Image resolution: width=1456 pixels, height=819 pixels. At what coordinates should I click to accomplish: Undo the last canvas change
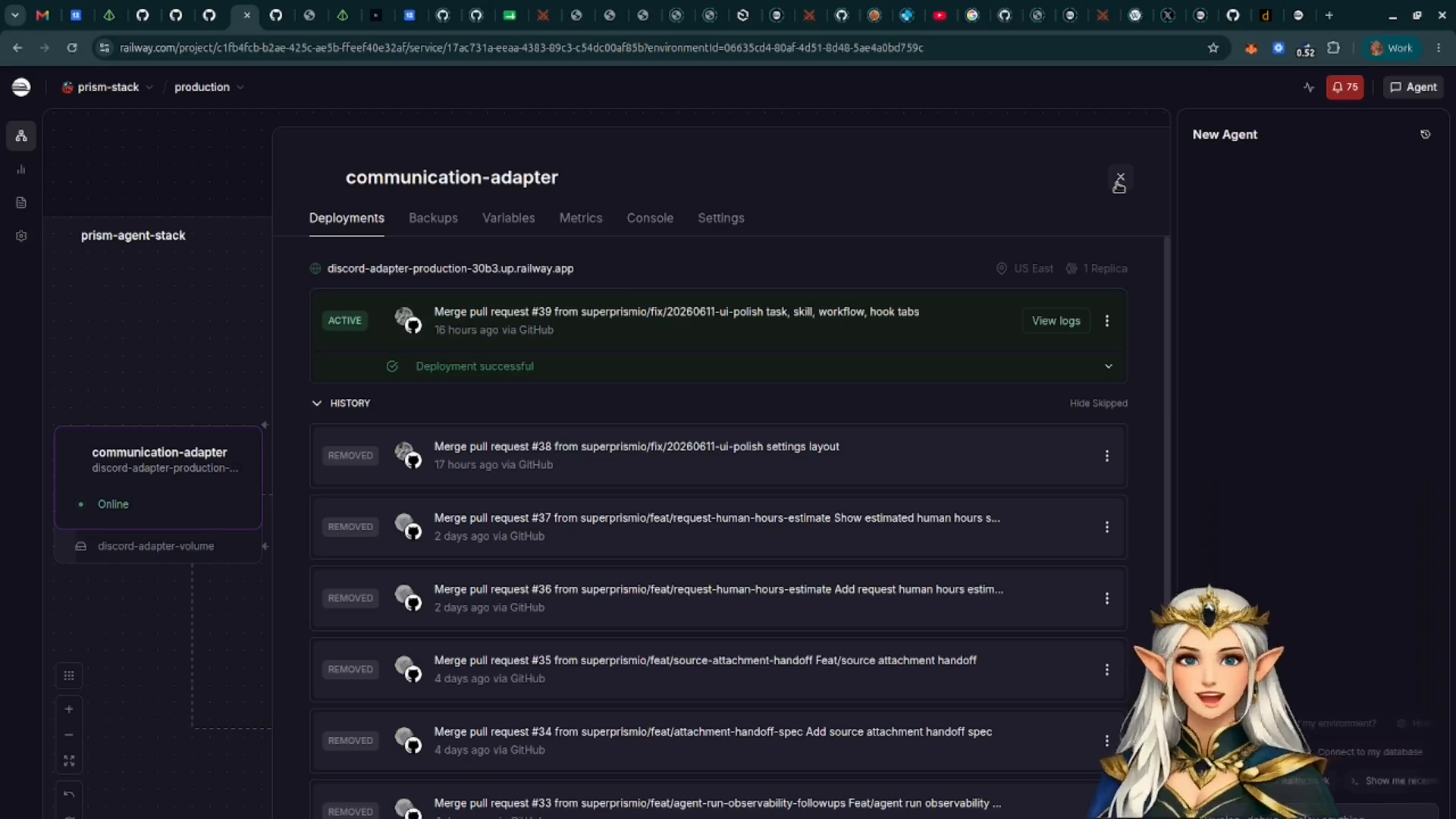69,794
